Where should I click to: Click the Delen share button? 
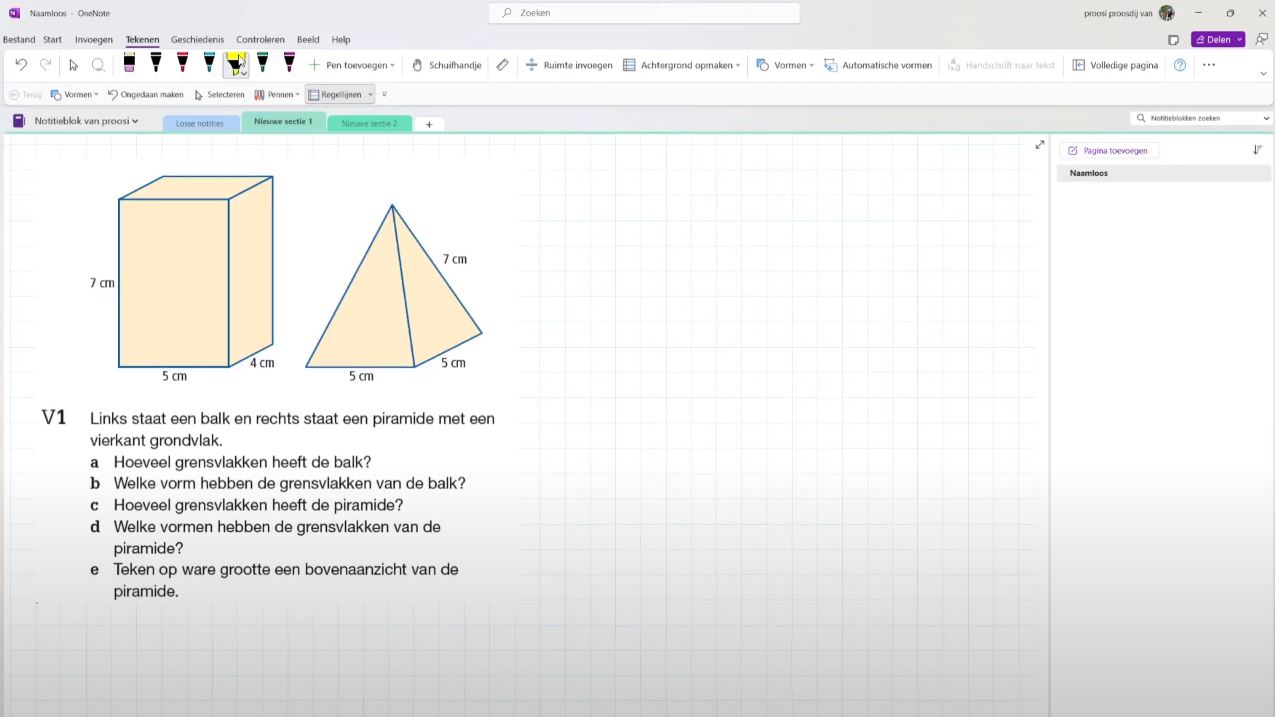click(1218, 40)
